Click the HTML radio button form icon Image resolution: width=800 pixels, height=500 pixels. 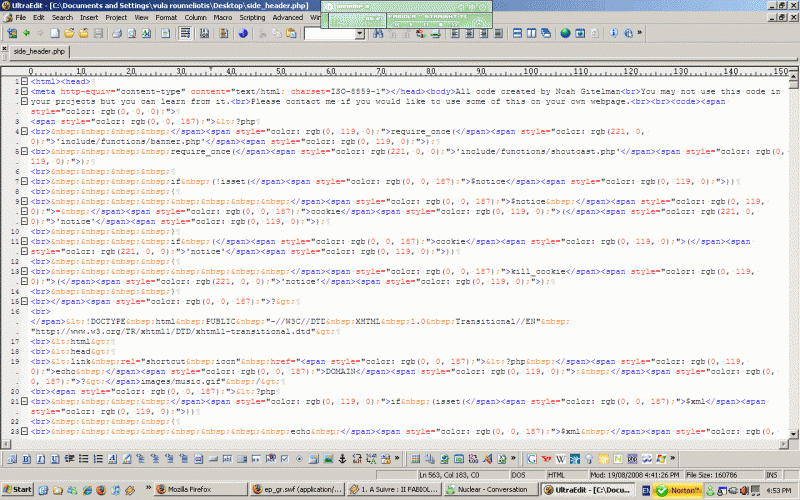299,459
